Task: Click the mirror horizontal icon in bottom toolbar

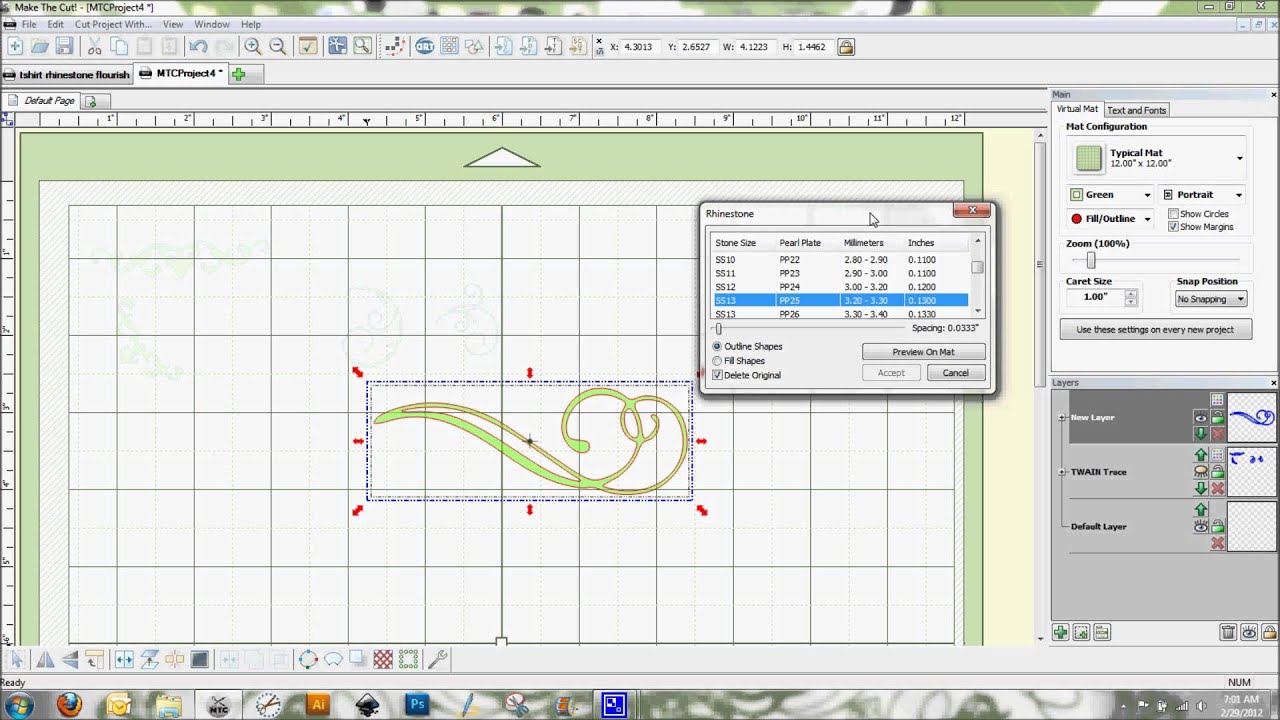Action: [45, 659]
